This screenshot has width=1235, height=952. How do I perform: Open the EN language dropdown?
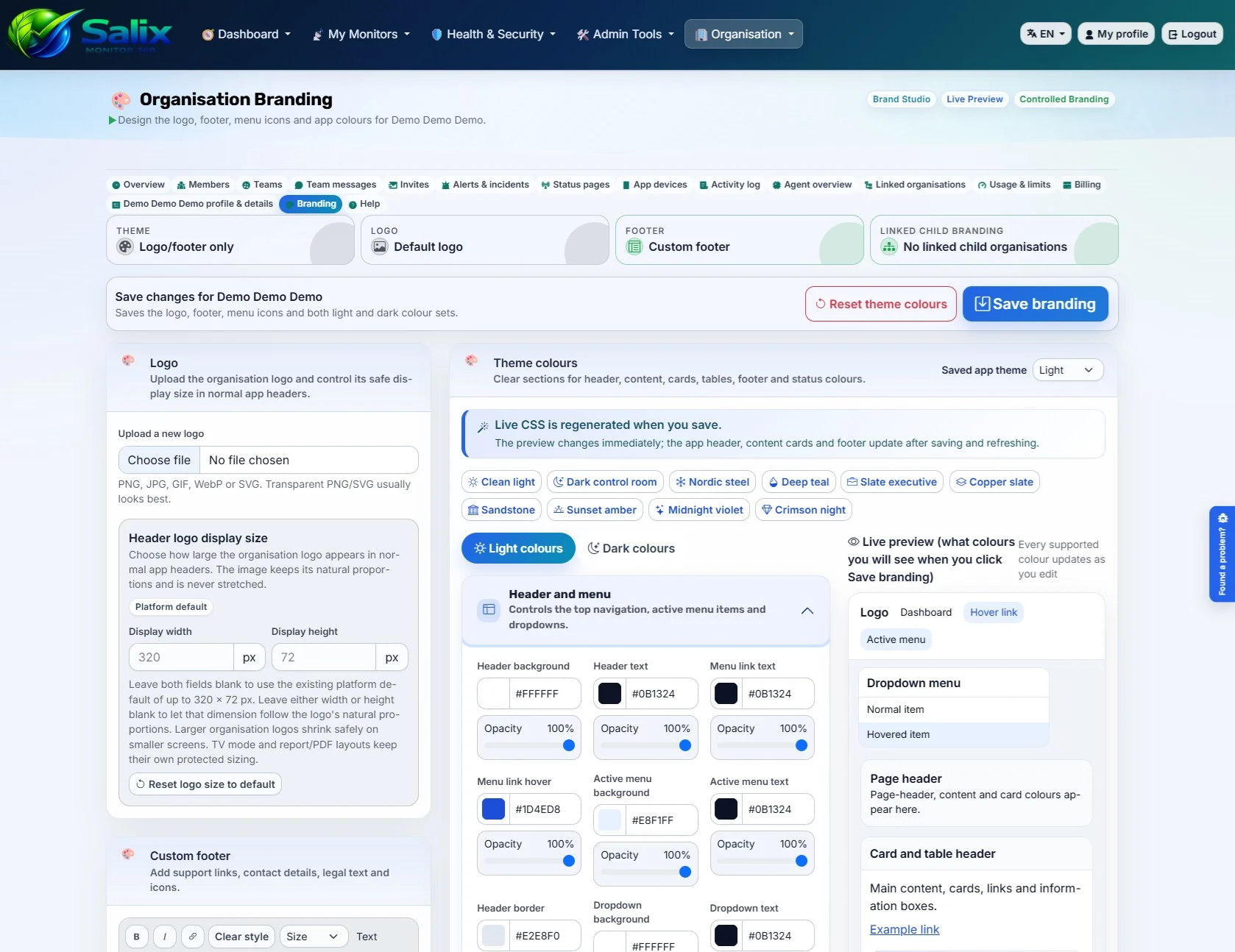(1046, 34)
